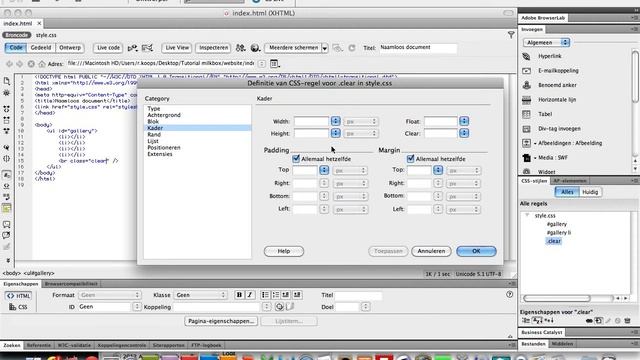Click the Afbeeldingen insert icon
This screenshot has width=640, height=360.
527,143
